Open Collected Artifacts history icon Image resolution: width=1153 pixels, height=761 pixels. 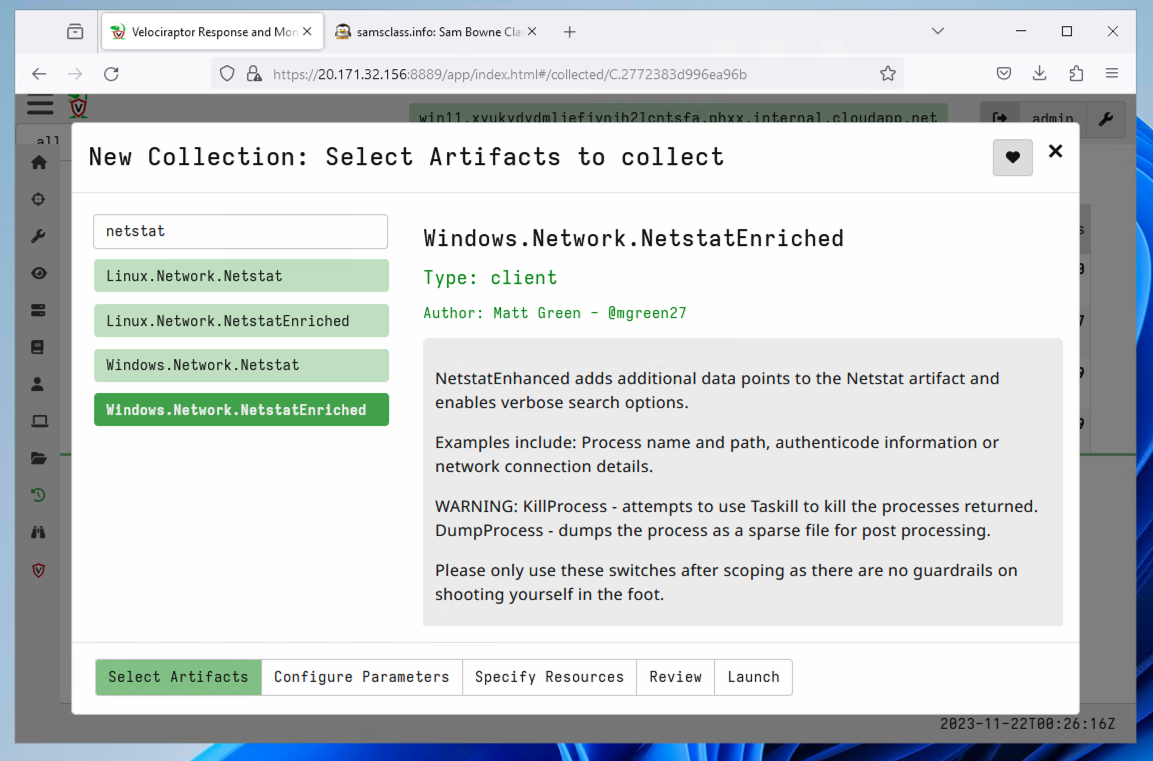click(x=39, y=495)
